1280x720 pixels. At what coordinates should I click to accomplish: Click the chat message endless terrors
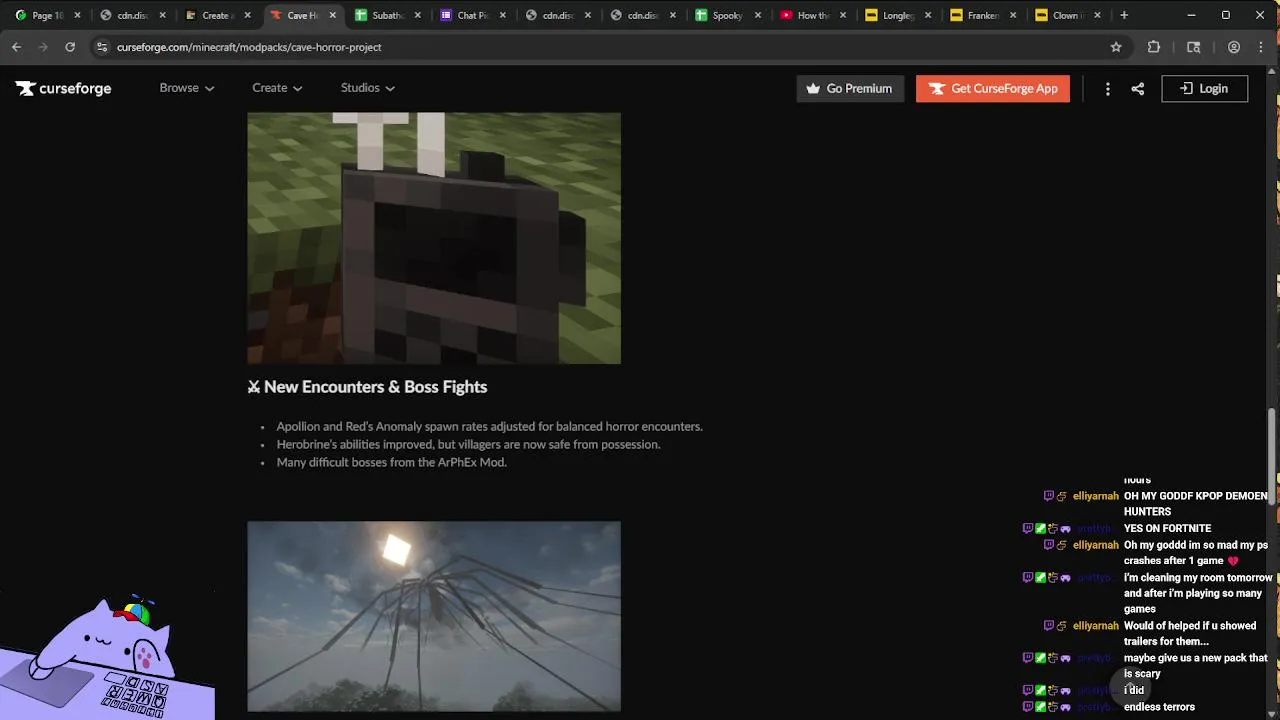[1159, 707]
